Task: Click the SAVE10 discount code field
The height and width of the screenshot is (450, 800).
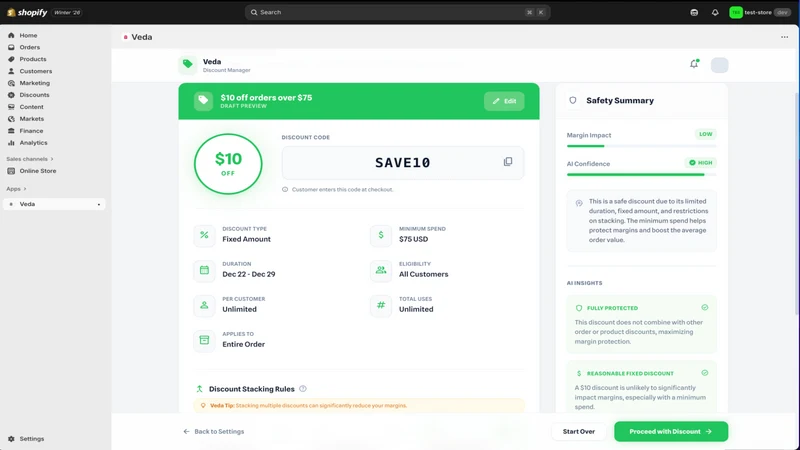Action: [x=403, y=163]
